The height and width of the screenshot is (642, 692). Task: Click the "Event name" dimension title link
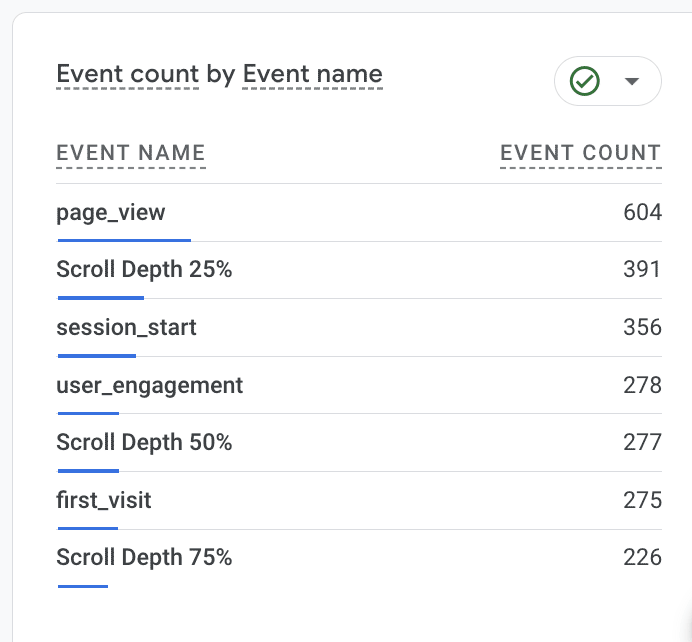click(x=312, y=74)
